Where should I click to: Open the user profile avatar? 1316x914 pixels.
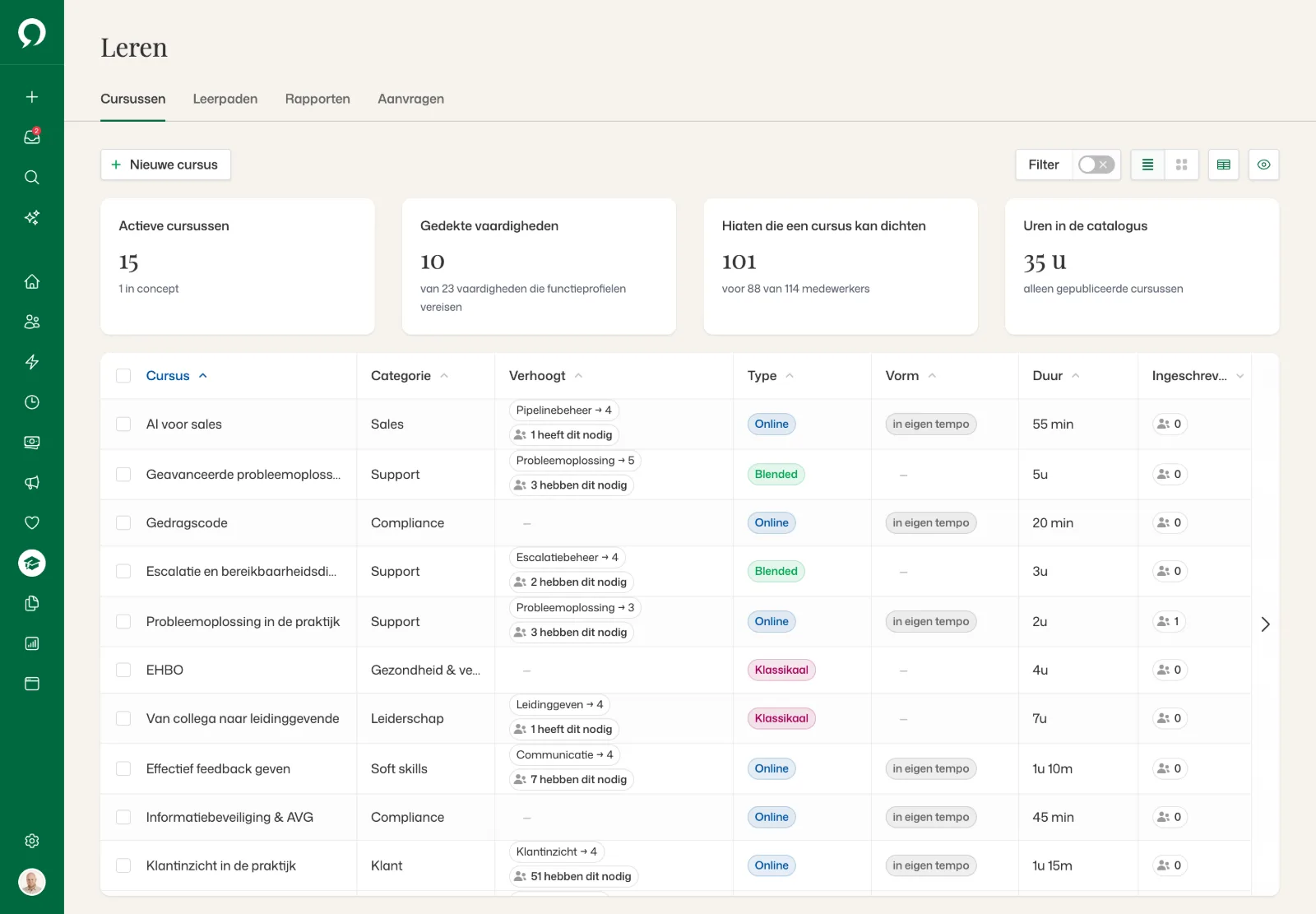tap(32, 882)
